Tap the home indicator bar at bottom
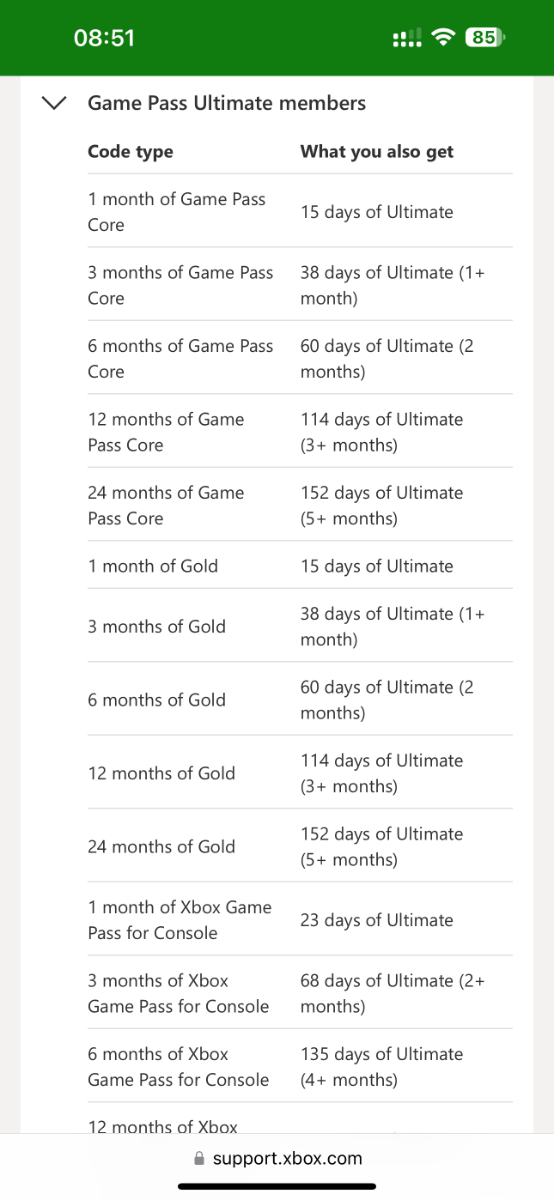The image size is (554, 1200). (x=277, y=1186)
